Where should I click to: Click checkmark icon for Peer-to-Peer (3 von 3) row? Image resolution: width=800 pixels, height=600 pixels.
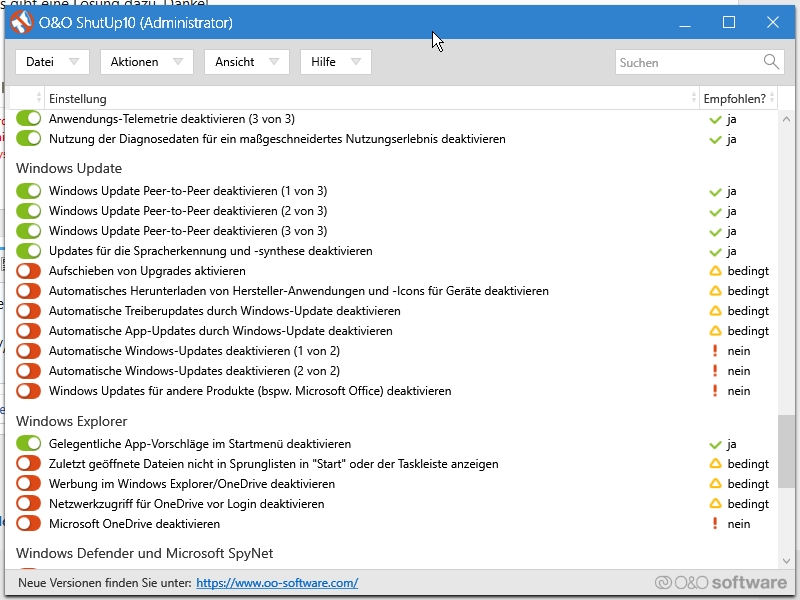715,232
